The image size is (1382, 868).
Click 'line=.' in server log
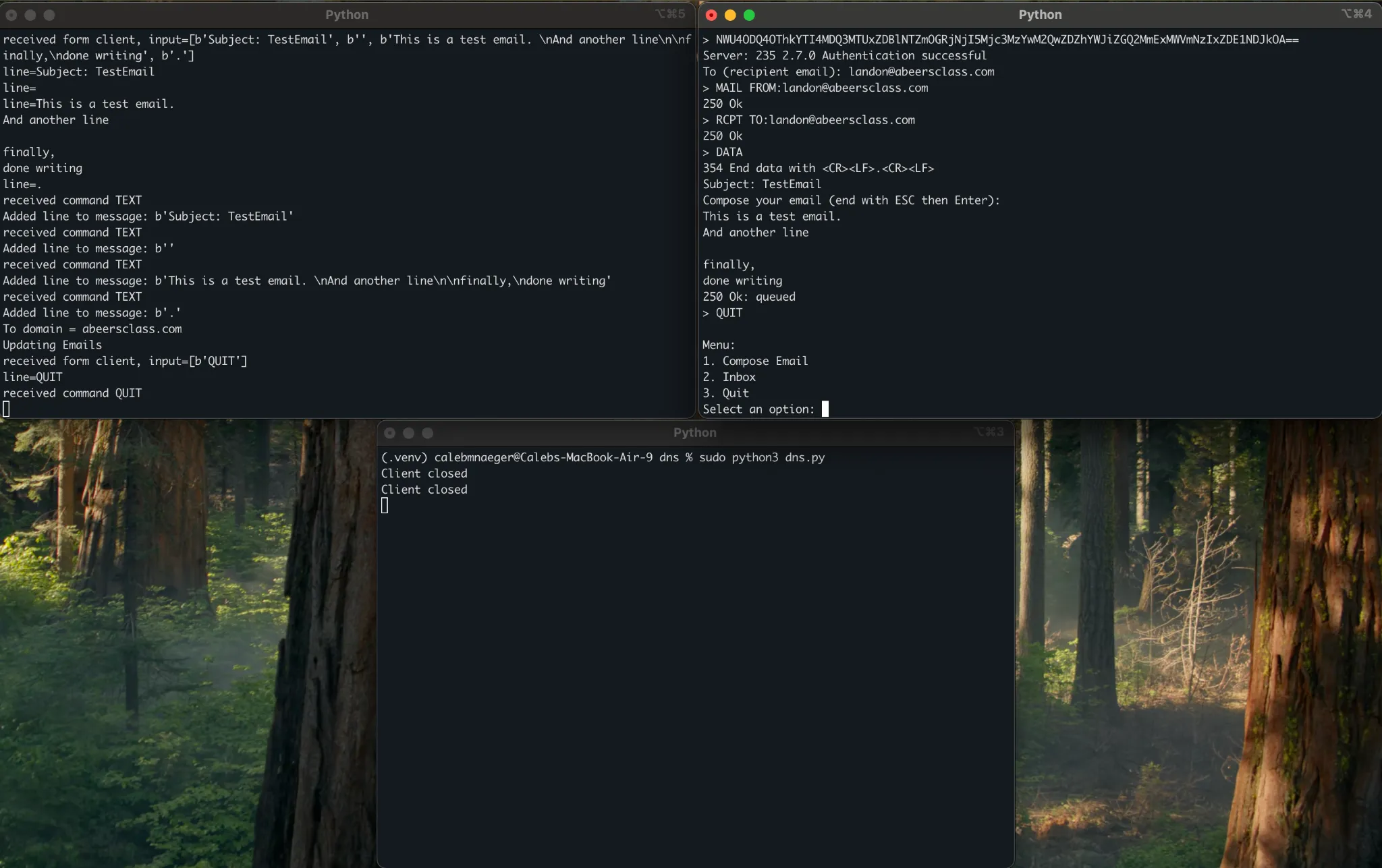pyautogui.click(x=22, y=184)
